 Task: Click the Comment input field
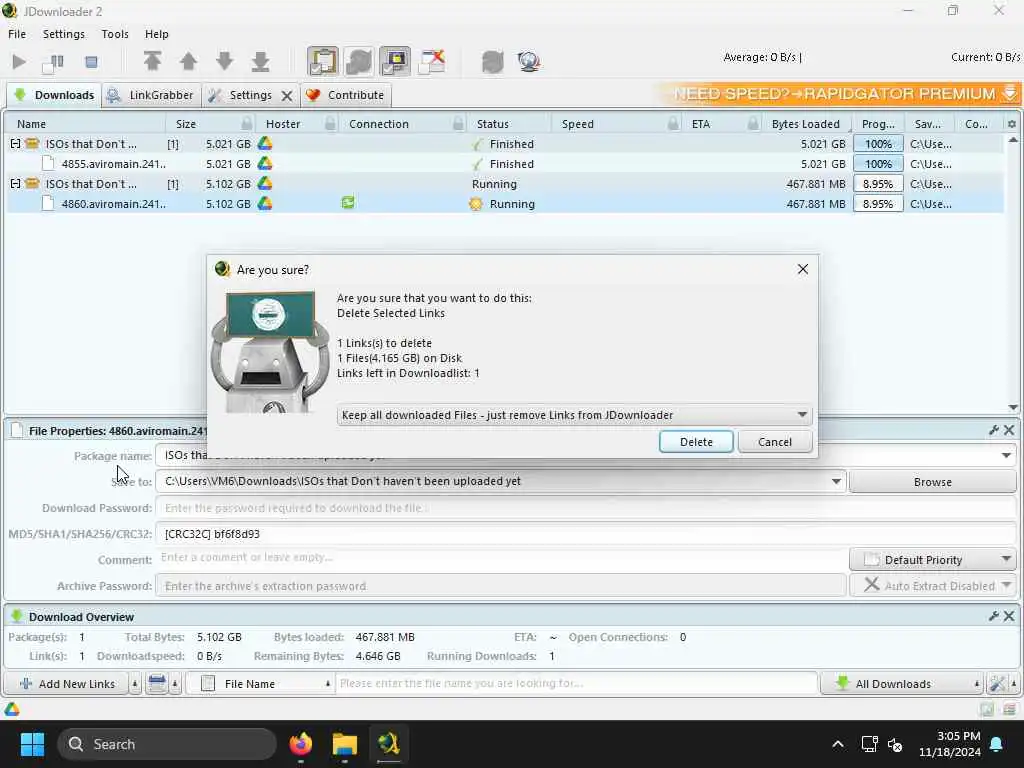[501, 558]
